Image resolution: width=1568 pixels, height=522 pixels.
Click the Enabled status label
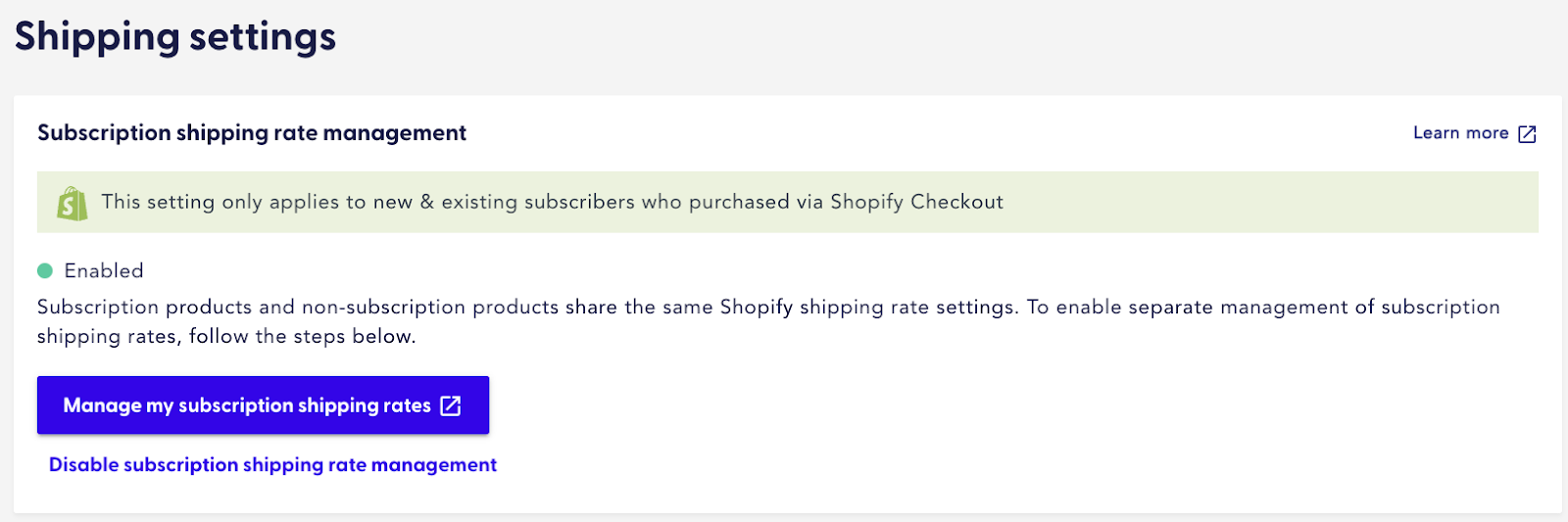[x=104, y=270]
